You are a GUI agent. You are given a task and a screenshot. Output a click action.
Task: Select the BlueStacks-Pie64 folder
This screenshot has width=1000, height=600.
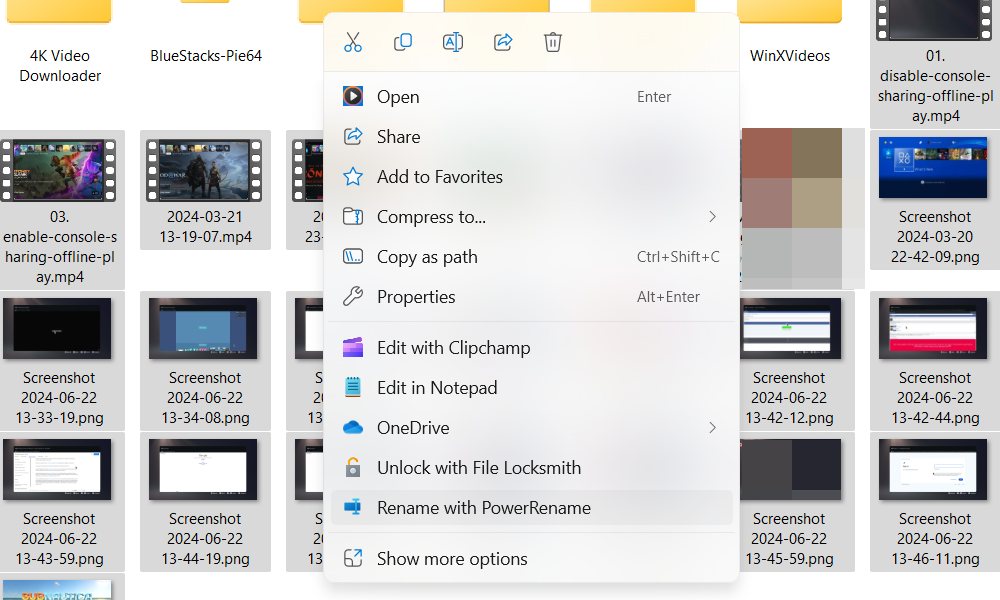tap(205, 35)
